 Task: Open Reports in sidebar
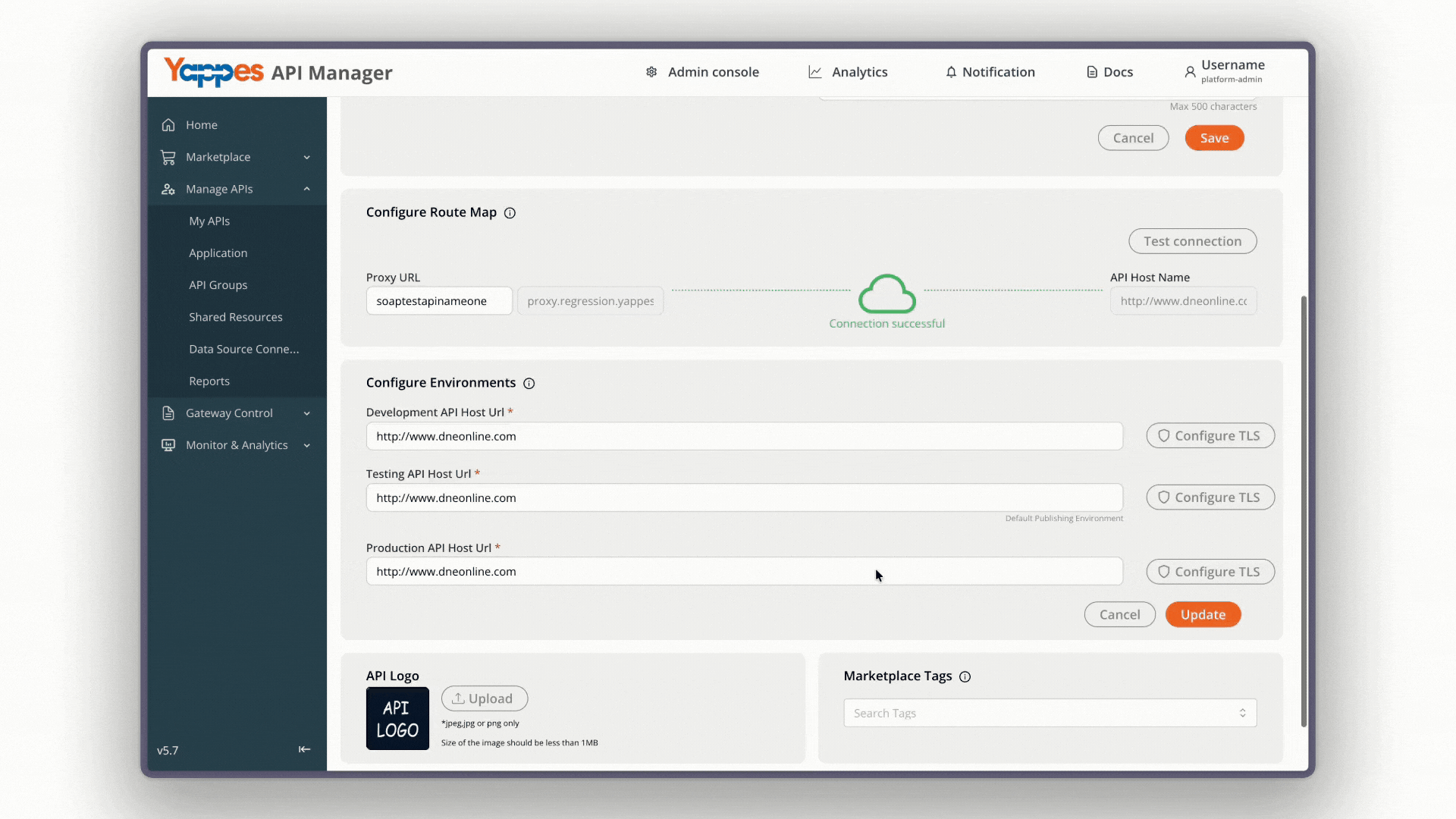(209, 381)
